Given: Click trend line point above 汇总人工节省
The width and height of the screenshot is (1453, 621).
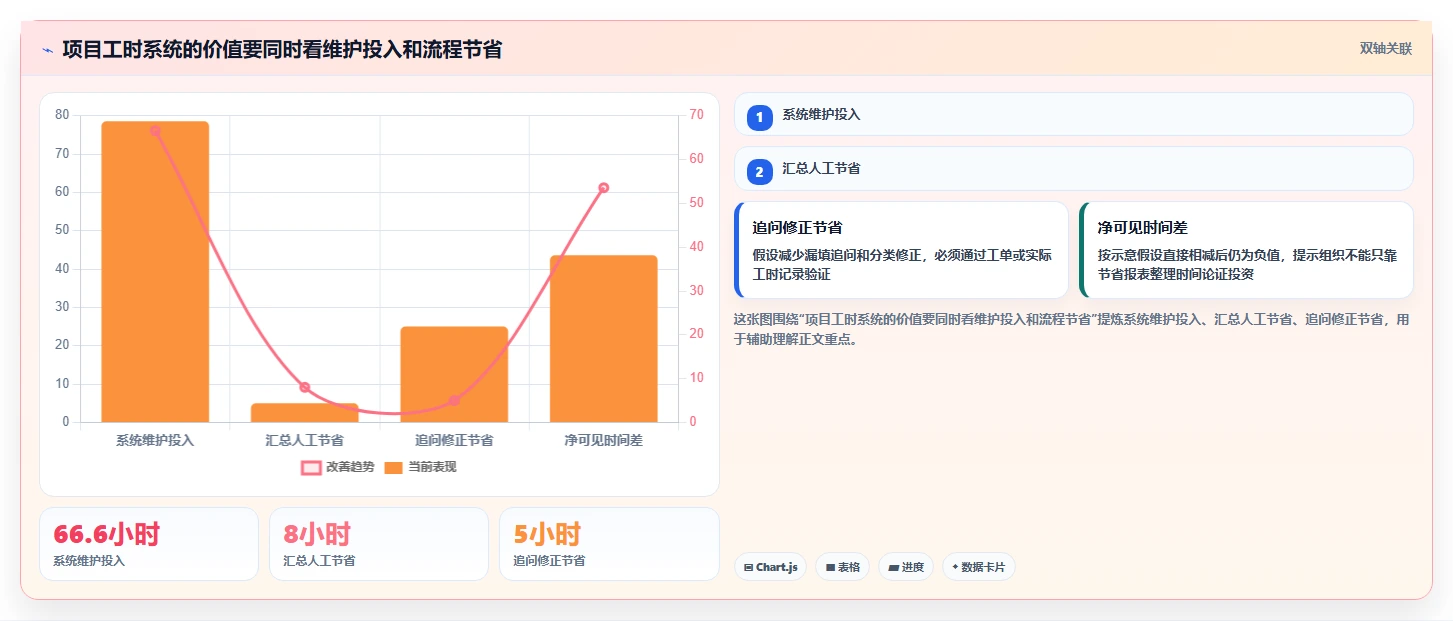Looking at the screenshot, I should 305,387.
